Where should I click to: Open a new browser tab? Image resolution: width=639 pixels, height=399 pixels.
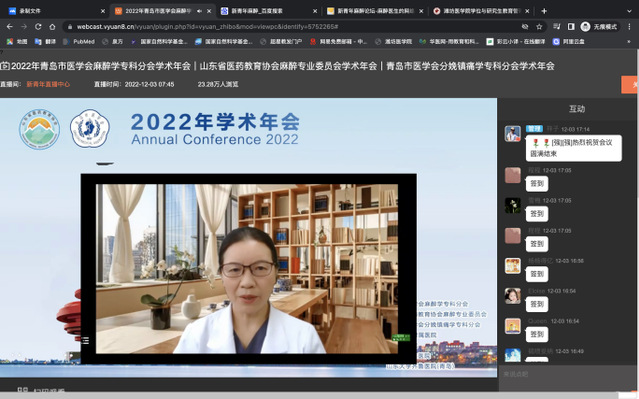coord(544,11)
